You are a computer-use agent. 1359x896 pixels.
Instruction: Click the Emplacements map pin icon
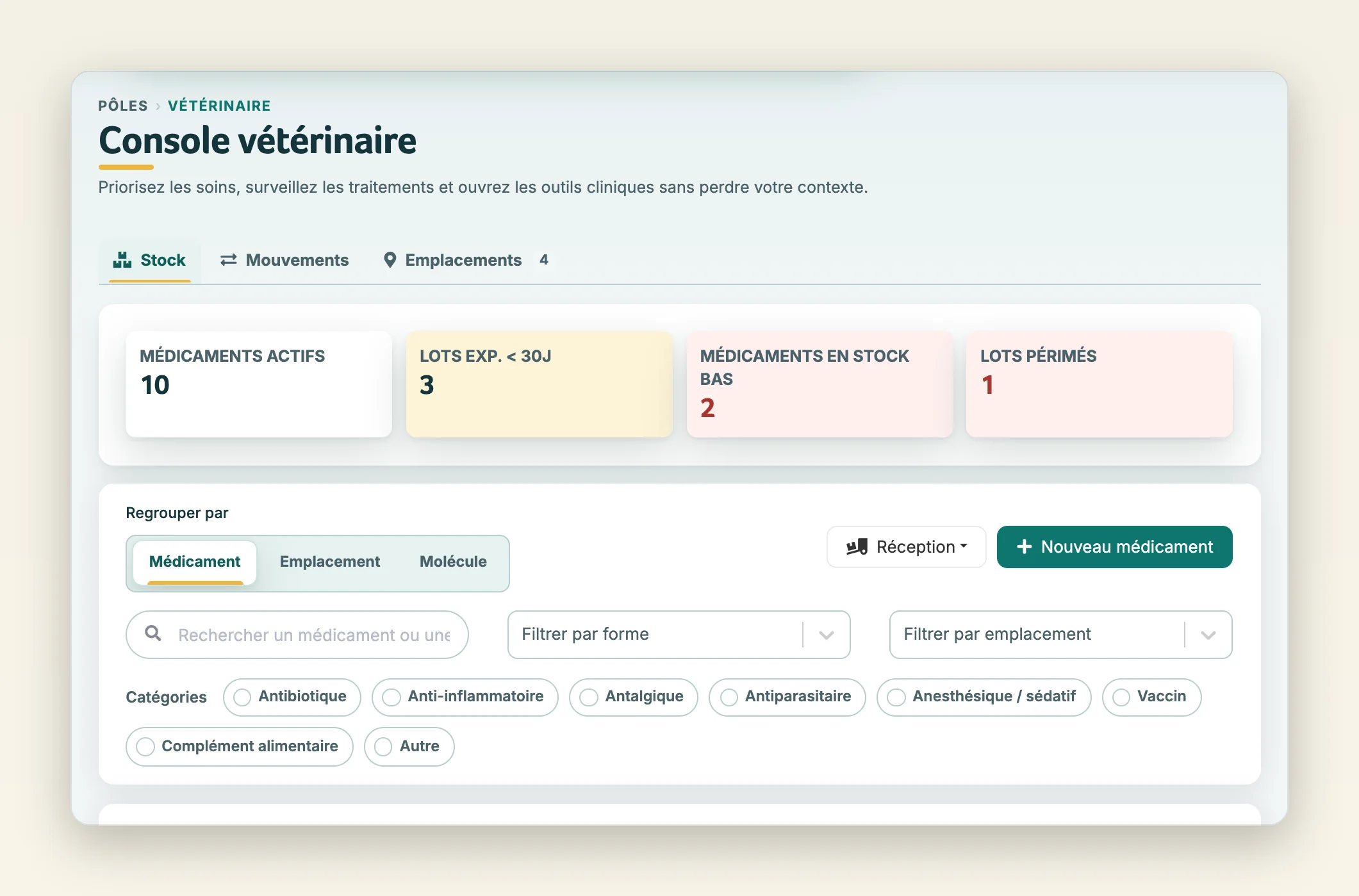(x=390, y=260)
